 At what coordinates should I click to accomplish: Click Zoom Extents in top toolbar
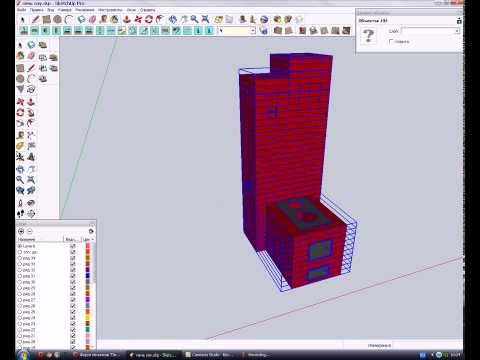pyautogui.click(x=205, y=20)
